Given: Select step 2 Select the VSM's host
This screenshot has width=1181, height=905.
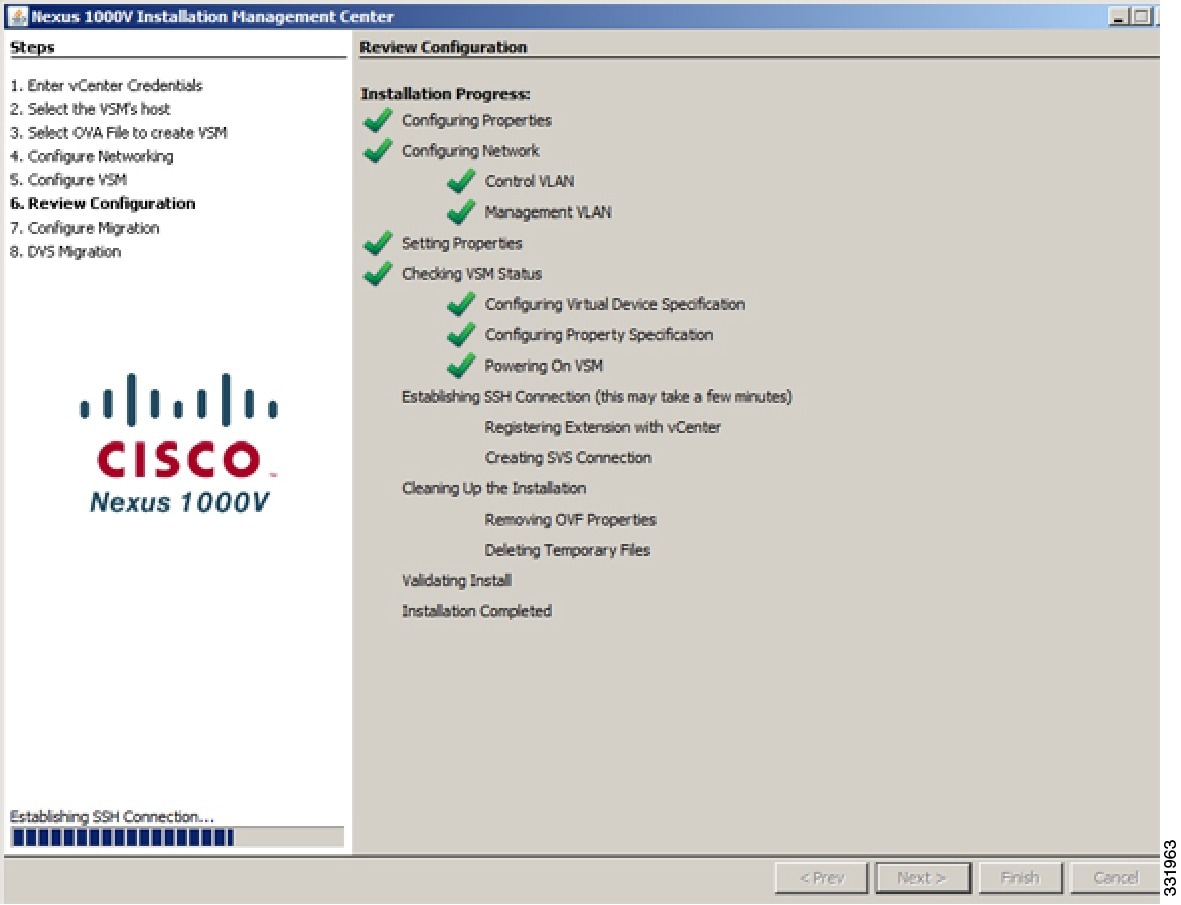Looking at the screenshot, I should [x=90, y=109].
